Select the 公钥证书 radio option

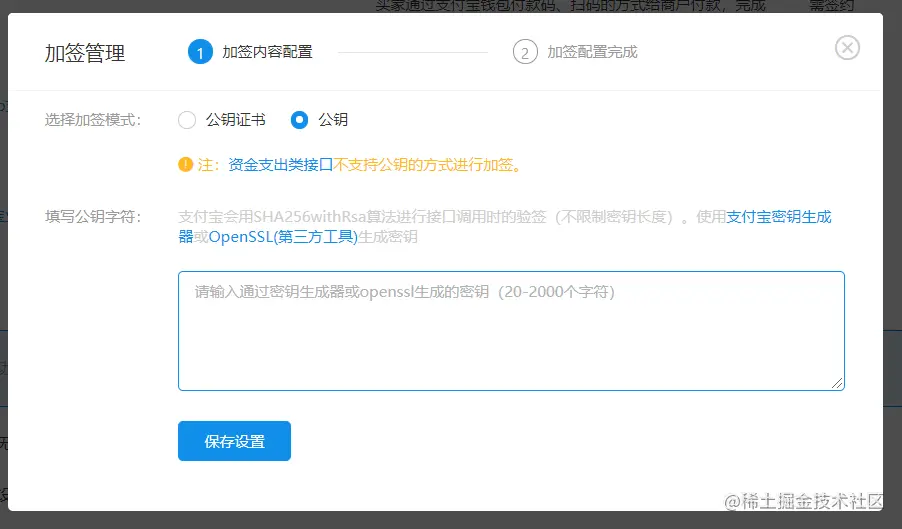coord(187,120)
